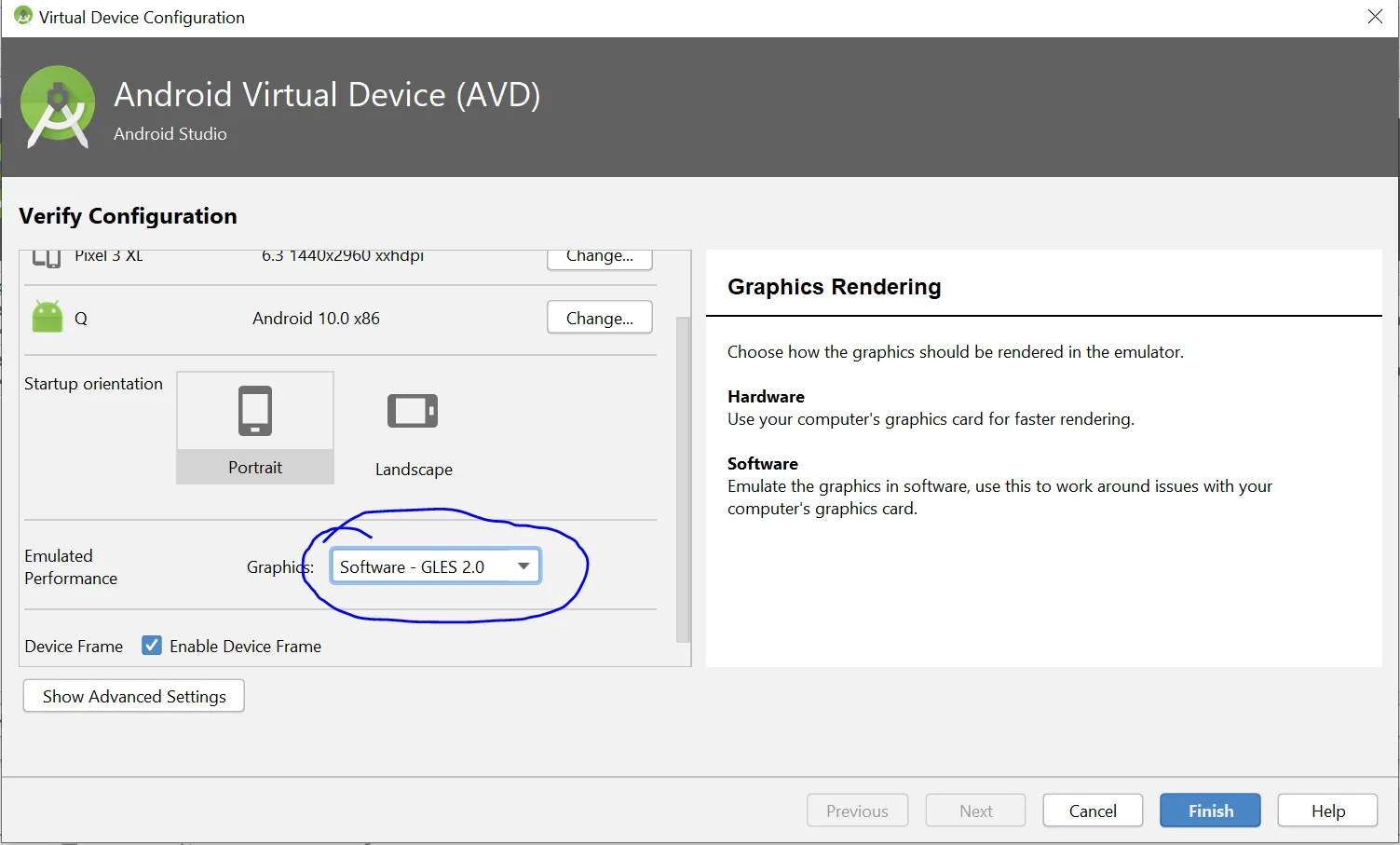The height and width of the screenshot is (845, 1400).
Task: Click the Startup orientation label
Action: (93, 384)
